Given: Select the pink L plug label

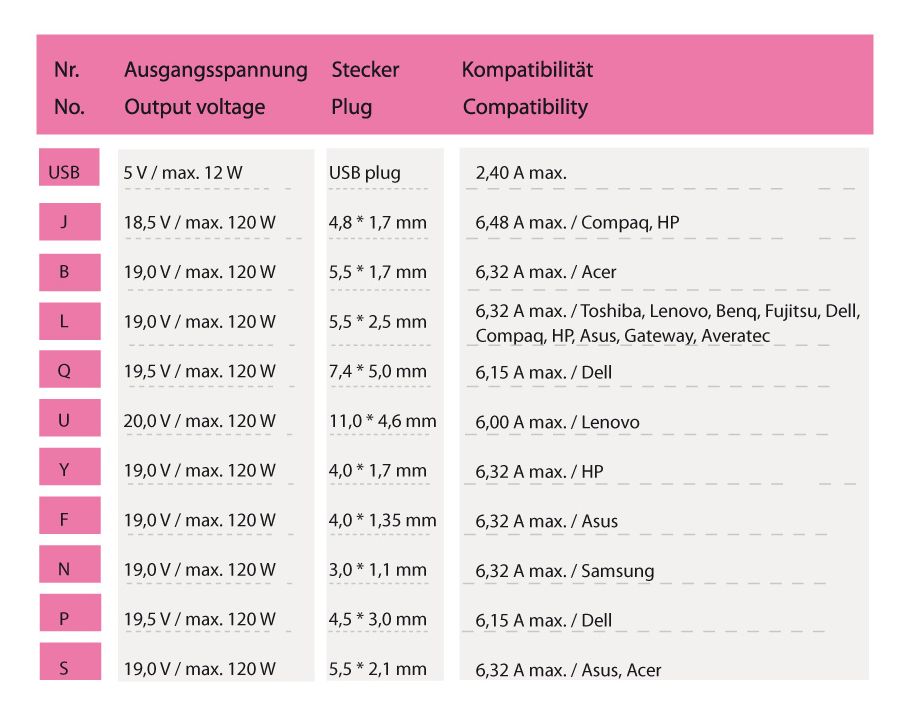Looking at the screenshot, I should [x=69, y=321].
